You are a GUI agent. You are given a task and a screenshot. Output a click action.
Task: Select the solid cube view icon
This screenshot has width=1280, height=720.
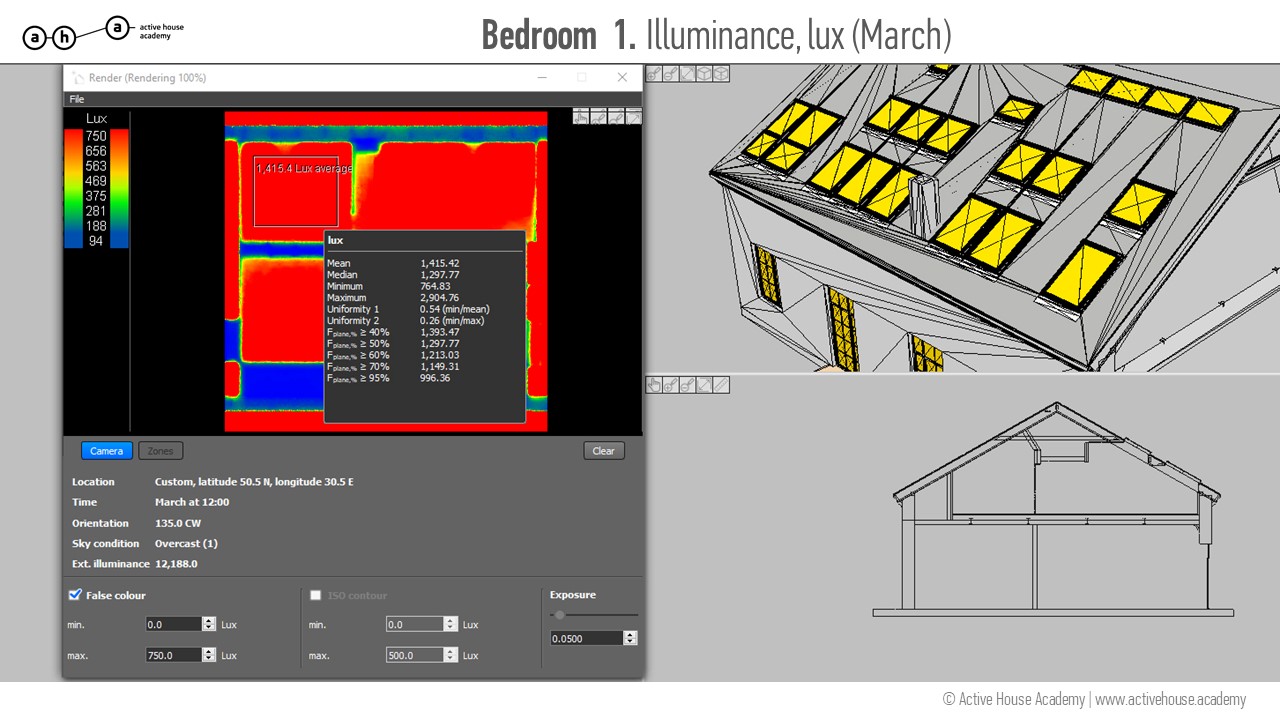(704, 74)
